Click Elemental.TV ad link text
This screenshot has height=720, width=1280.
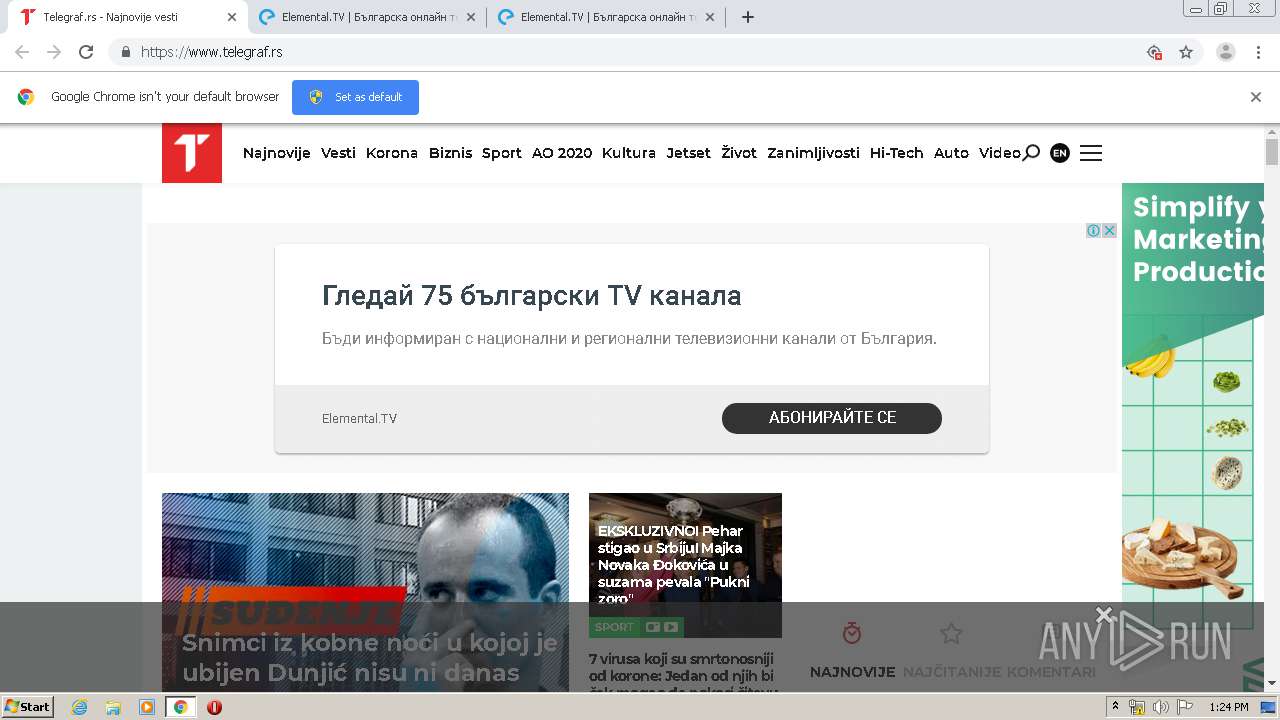coord(359,419)
